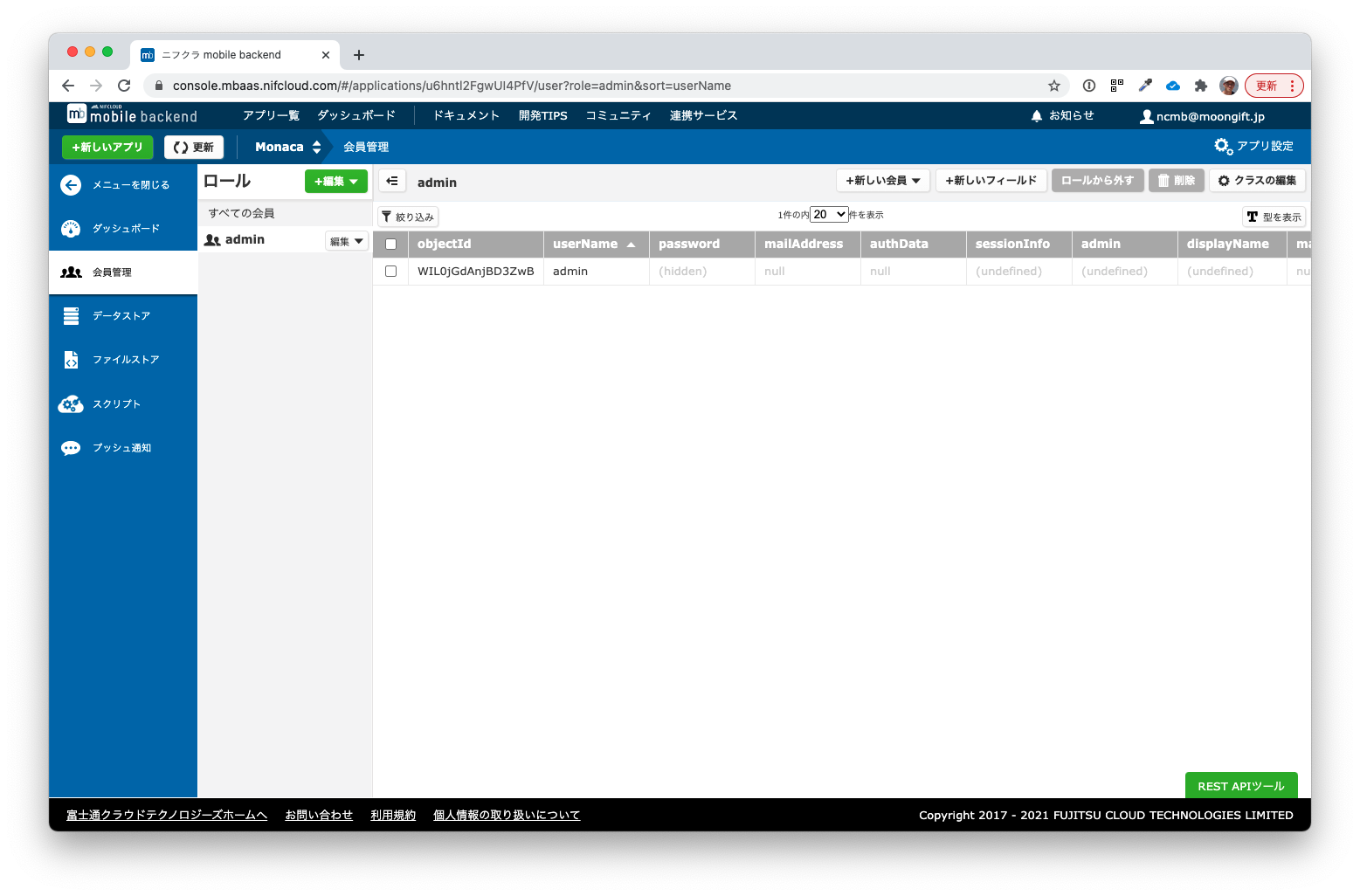Open notifications via the bell icon

[1037, 115]
